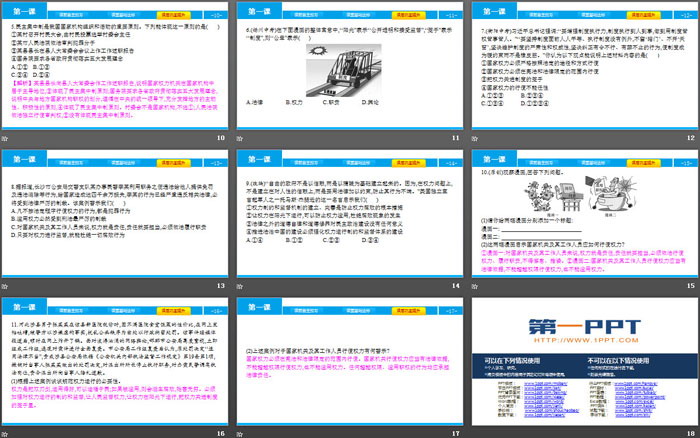This screenshot has width=700, height=438.
Task: Click the 第一课 title block in slide 14
Action: (x=259, y=159)
